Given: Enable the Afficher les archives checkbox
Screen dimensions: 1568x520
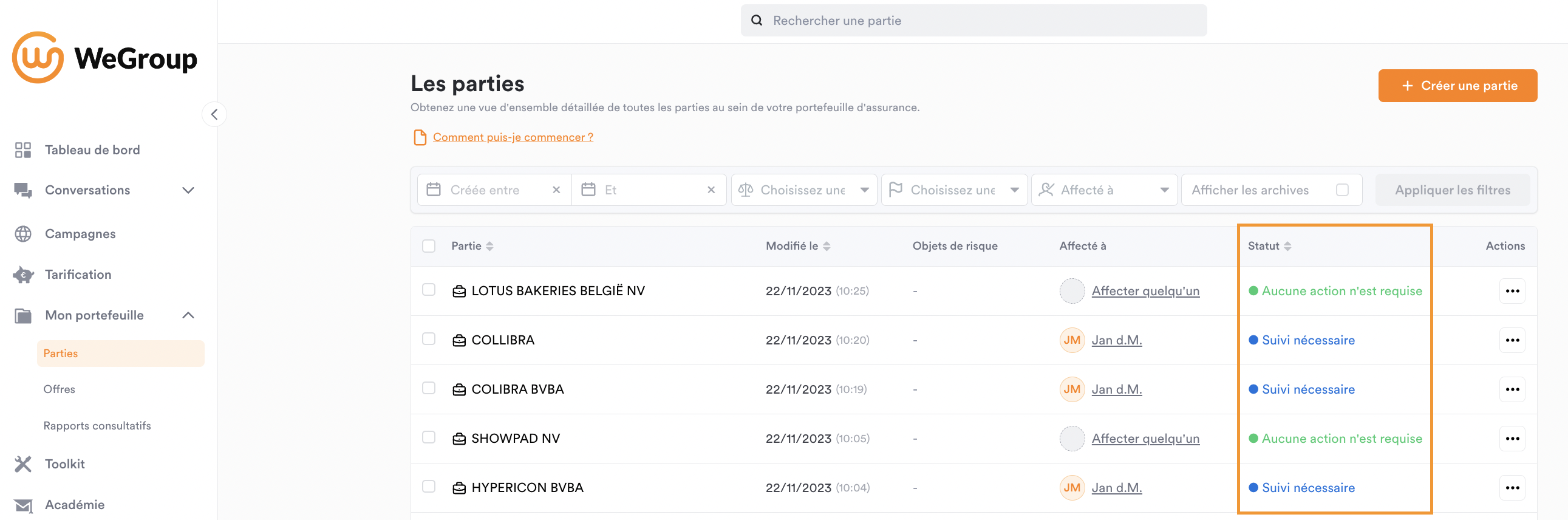Looking at the screenshot, I should tap(1341, 190).
